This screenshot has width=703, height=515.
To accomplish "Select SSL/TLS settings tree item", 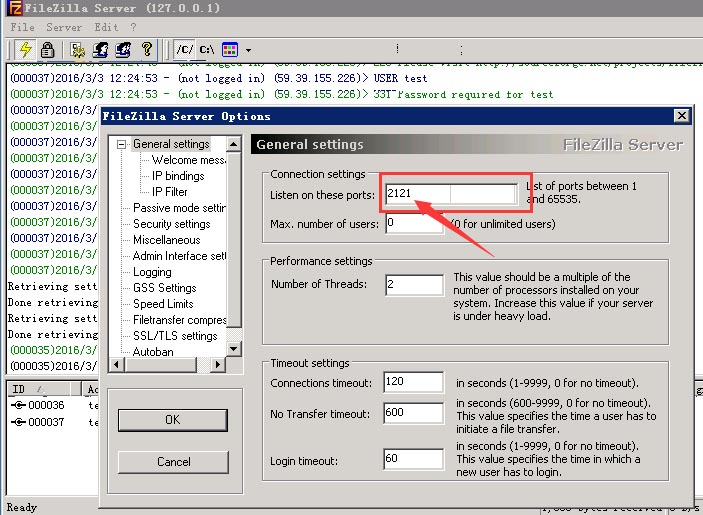I will [175, 336].
